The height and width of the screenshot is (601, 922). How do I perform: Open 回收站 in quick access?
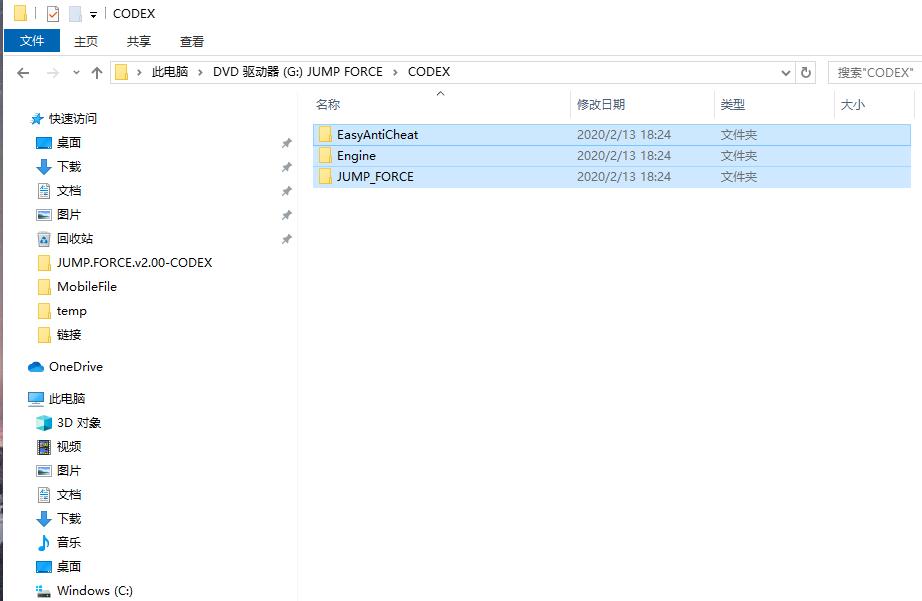coord(75,239)
